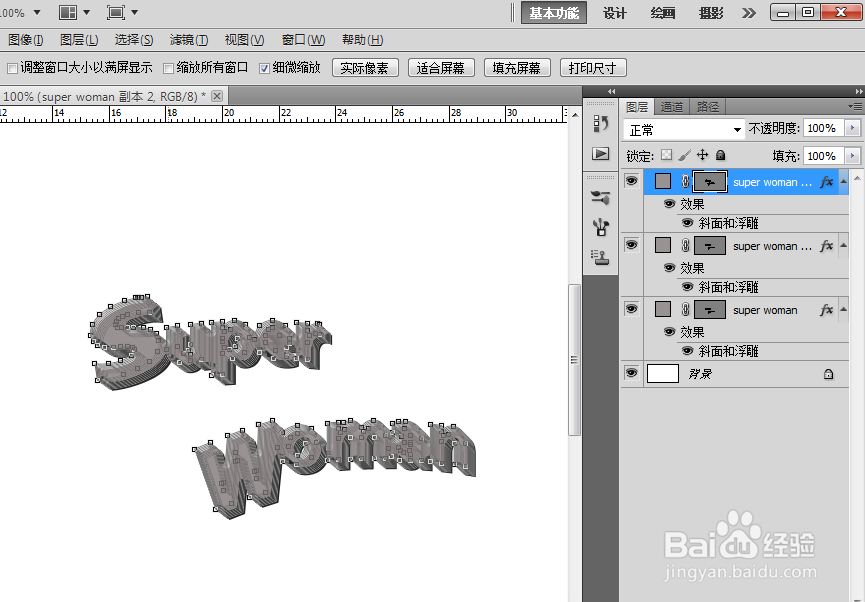This screenshot has width=865, height=602.
Task: Click the 填充屏幕 button
Action: click(517, 68)
